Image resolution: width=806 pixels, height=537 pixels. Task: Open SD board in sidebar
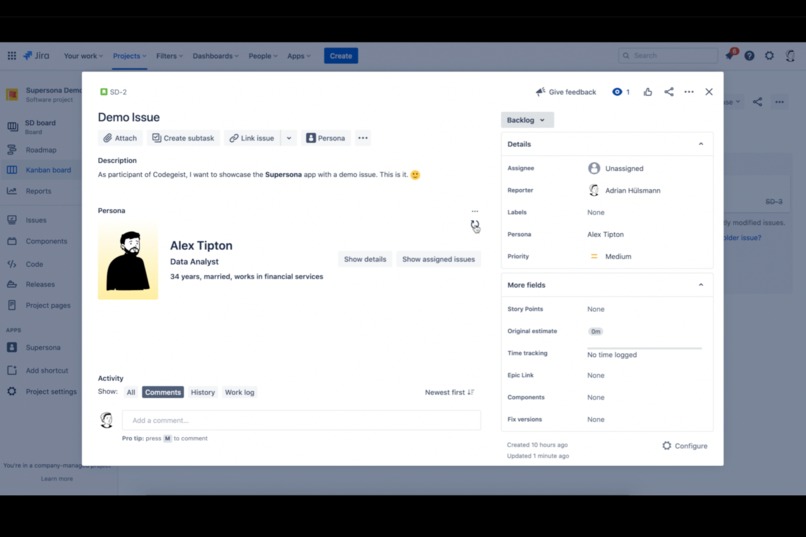pyautogui.click(x=41, y=126)
